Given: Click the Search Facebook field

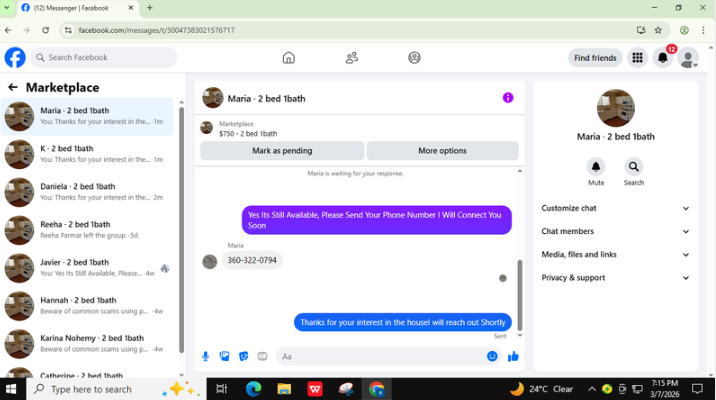Looking at the screenshot, I should 104,58.
